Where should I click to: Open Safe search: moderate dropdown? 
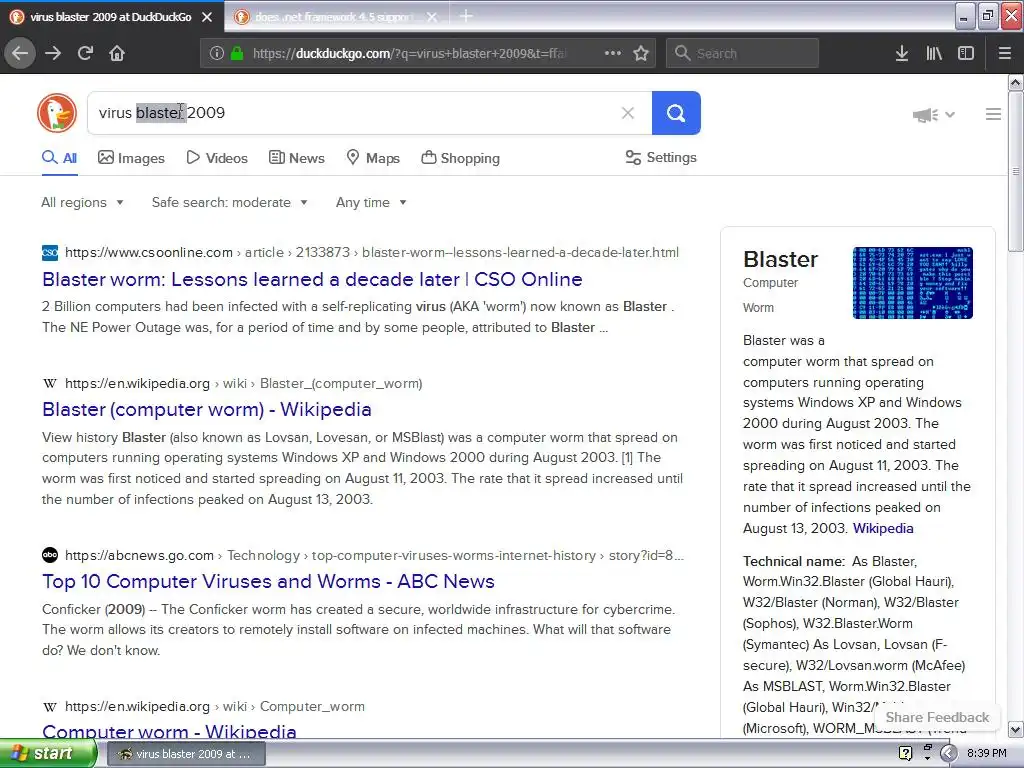[x=230, y=202]
